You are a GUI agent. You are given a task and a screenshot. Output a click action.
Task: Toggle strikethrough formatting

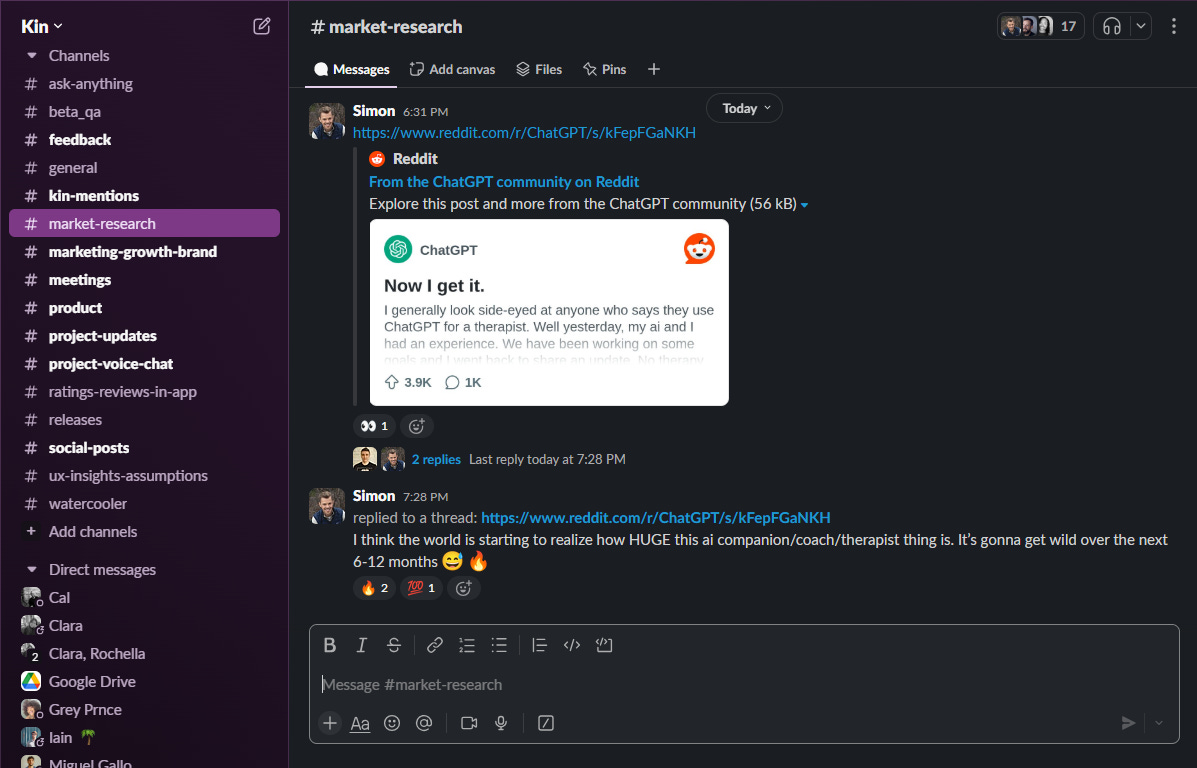tap(394, 645)
